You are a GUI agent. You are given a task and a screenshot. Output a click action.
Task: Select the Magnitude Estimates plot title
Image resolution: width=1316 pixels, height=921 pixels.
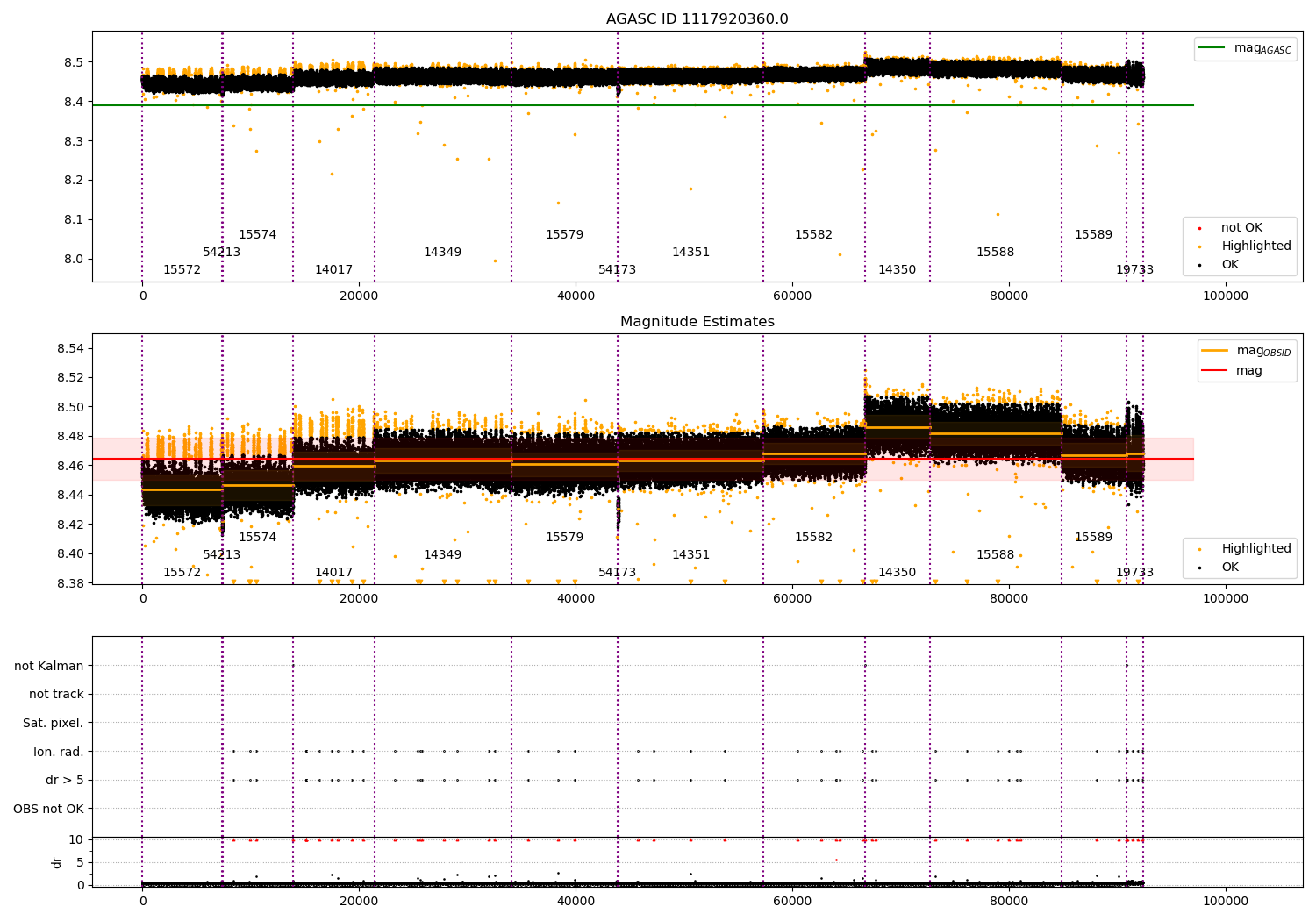pyautogui.click(x=697, y=322)
